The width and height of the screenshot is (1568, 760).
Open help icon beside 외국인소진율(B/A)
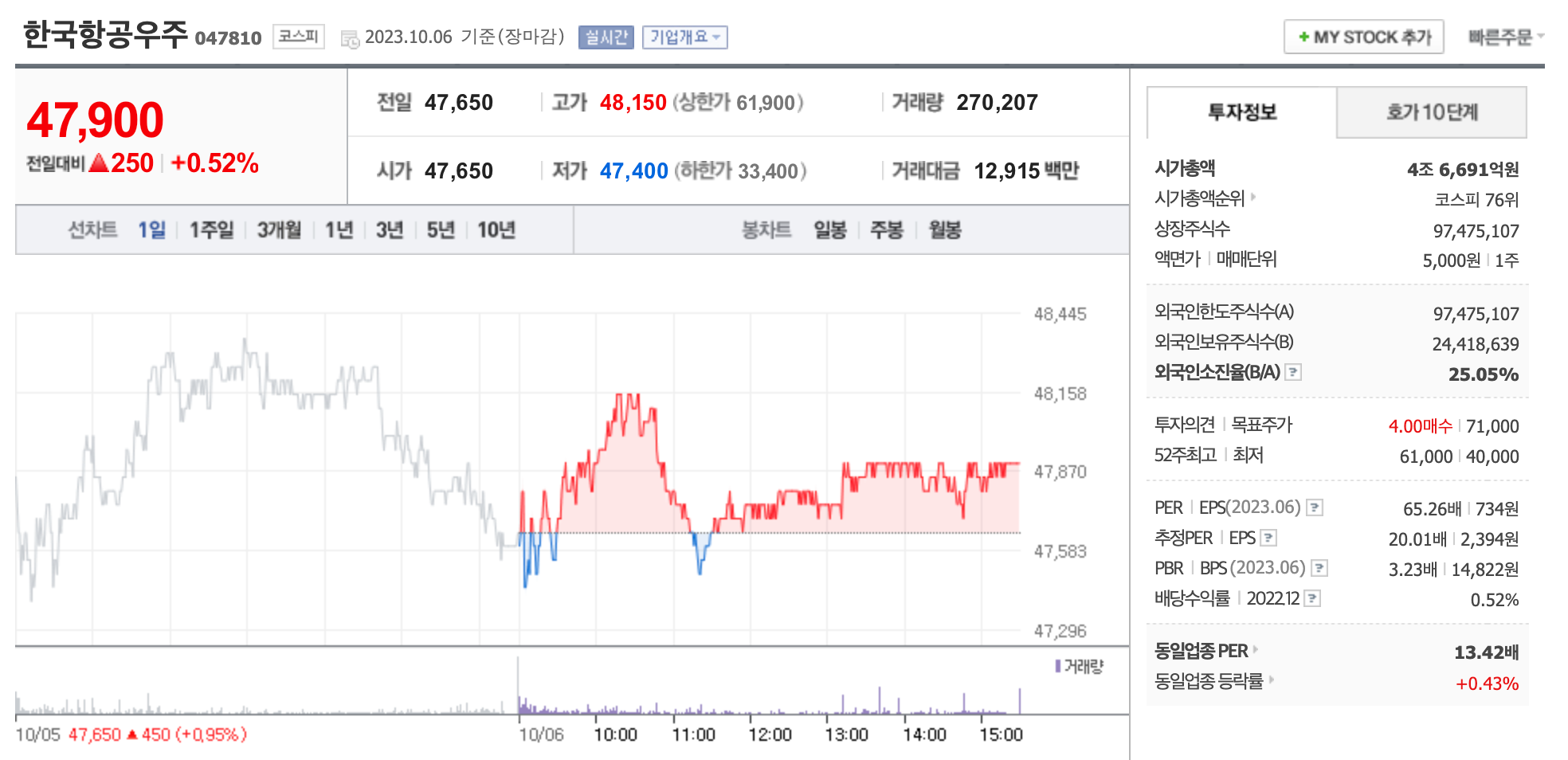1294,372
